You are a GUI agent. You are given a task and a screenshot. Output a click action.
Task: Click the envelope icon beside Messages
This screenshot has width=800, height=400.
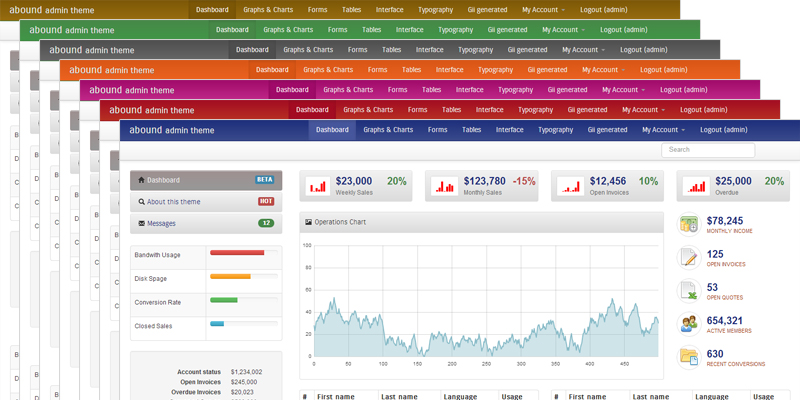pos(141,223)
